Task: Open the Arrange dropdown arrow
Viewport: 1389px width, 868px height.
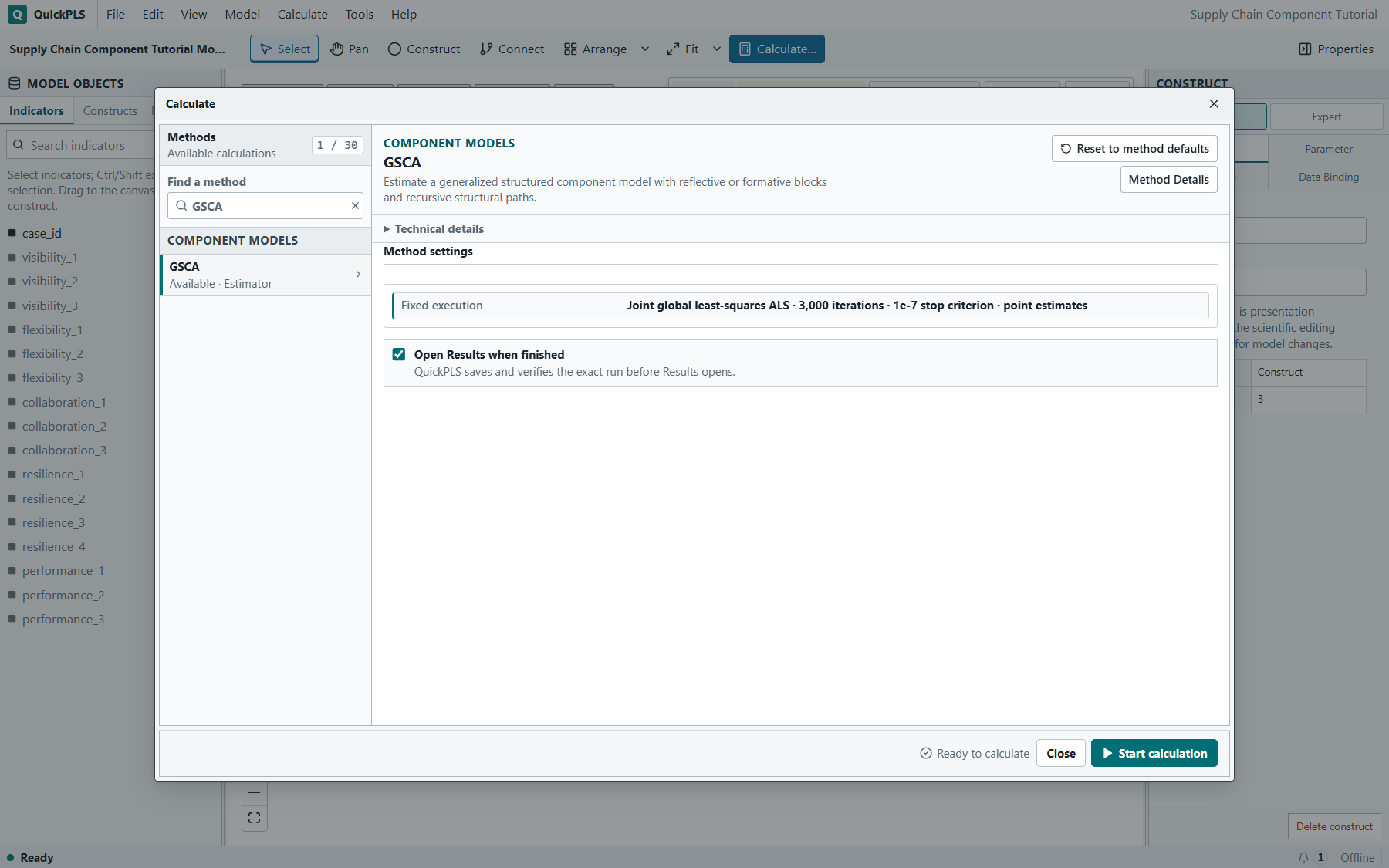Action: click(645, 49)
